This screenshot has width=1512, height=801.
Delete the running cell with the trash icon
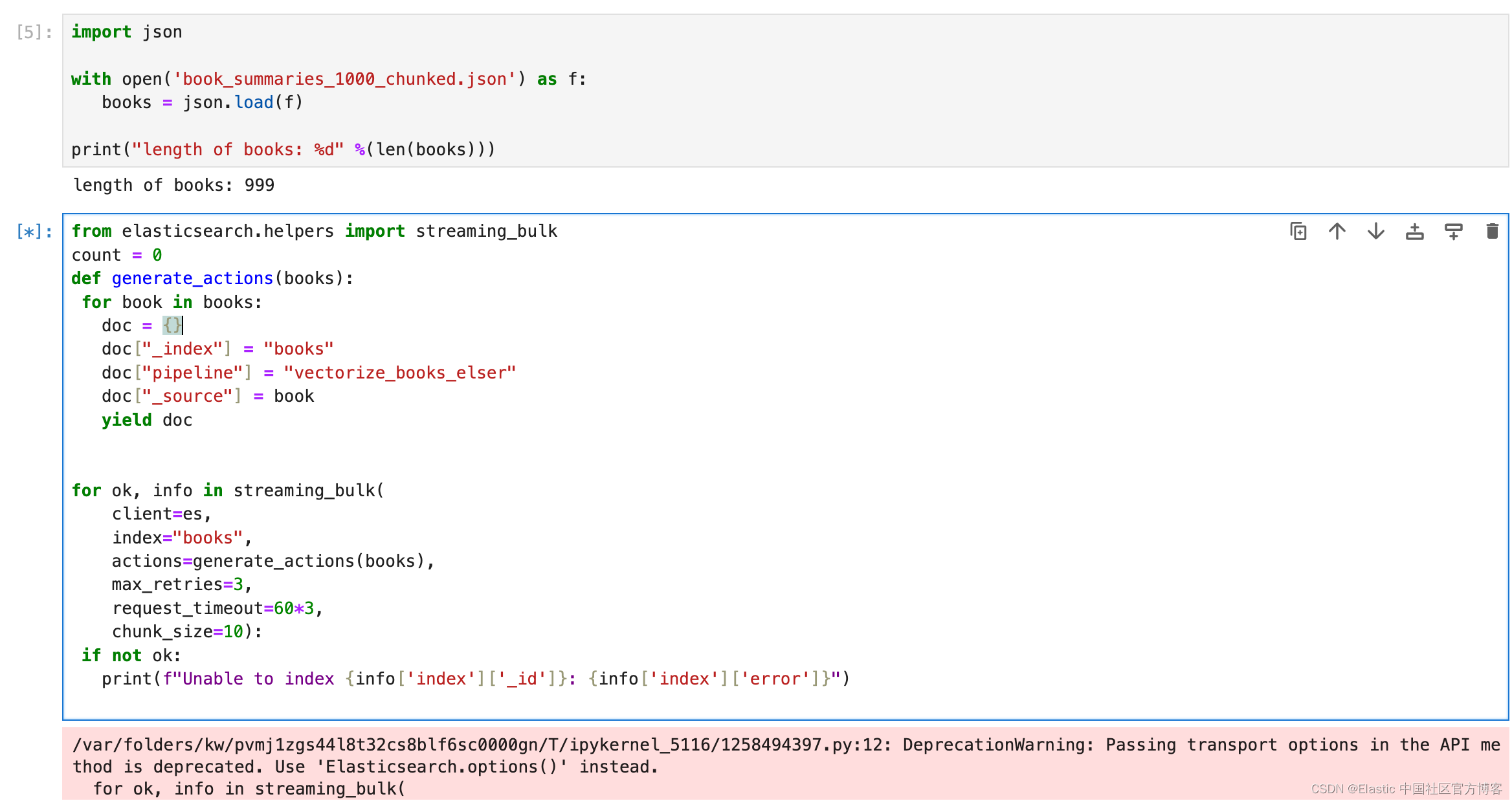pos(1492,231)
